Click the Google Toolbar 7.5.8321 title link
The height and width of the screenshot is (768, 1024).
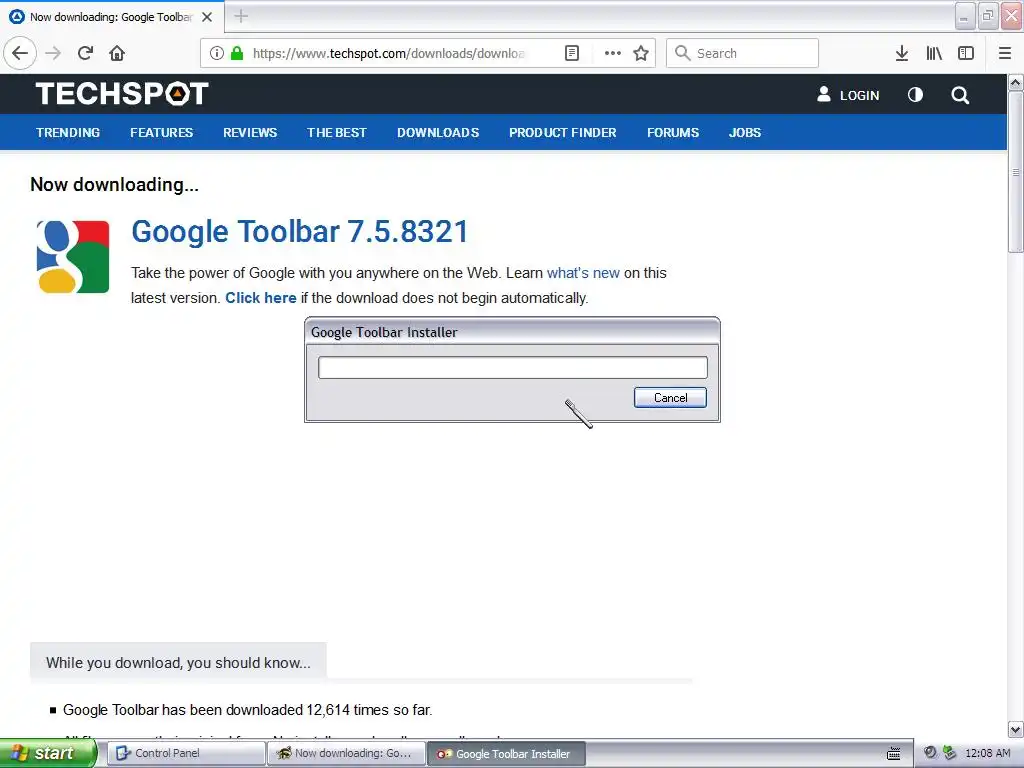click(x=300, y=231)
